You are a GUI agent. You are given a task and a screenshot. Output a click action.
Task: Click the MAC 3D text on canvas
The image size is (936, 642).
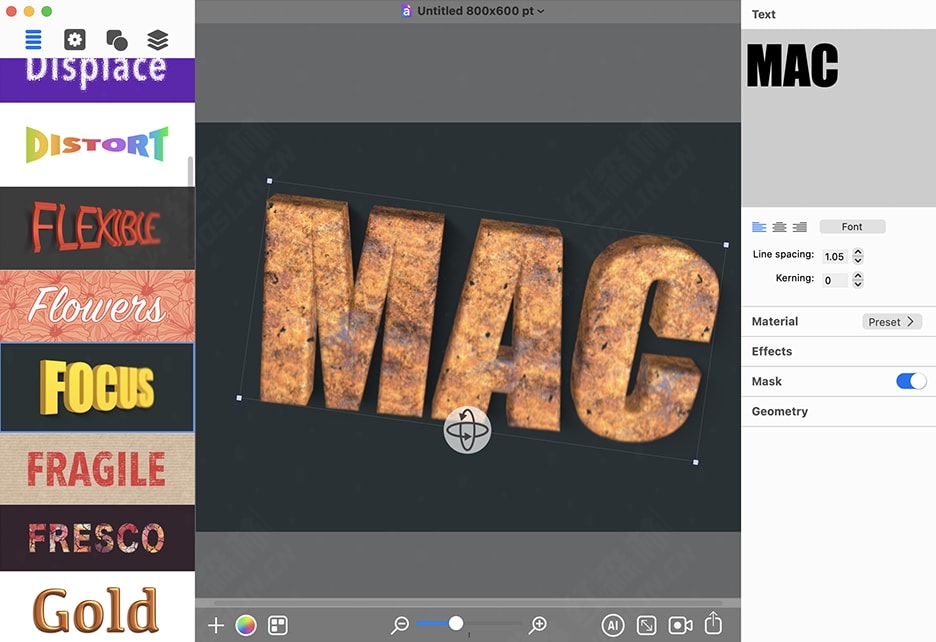click(x=489, y=317)
